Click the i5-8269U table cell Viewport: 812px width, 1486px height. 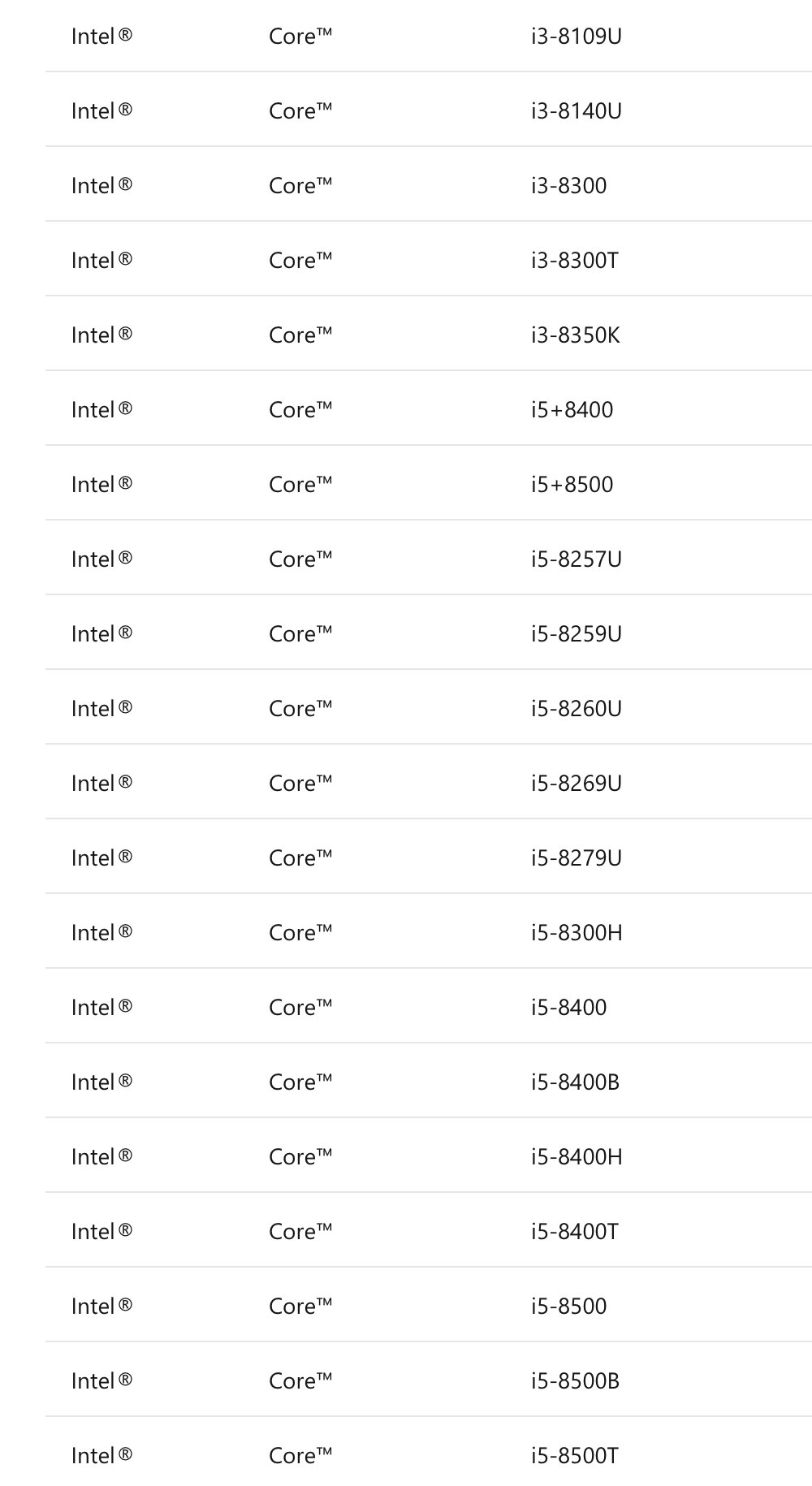click(576, 784)
